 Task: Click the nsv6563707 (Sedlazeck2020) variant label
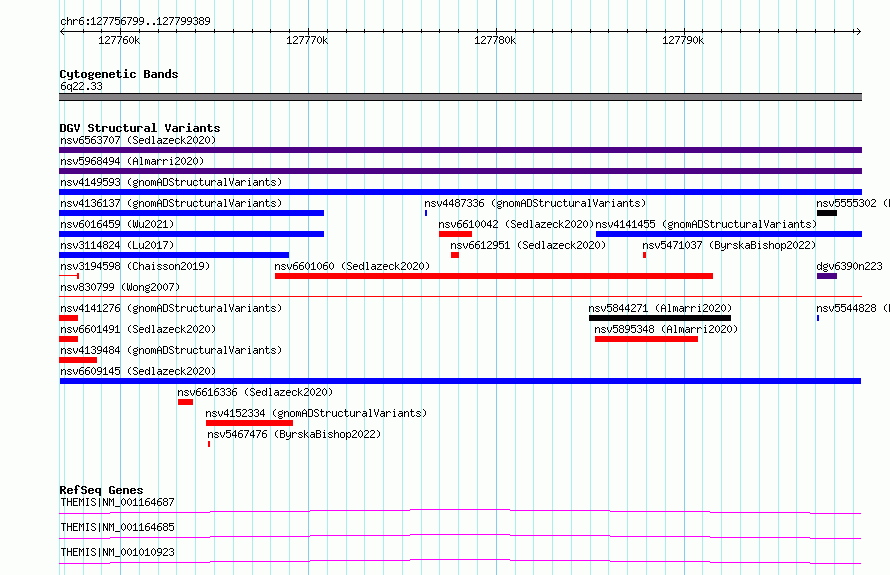138,140
